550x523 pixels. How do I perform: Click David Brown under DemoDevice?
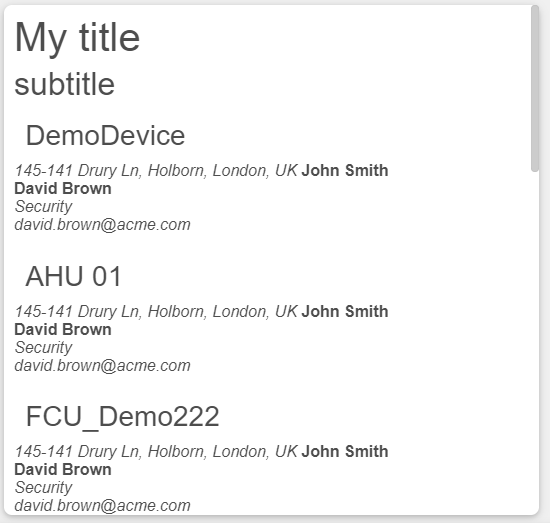coord(63,189)
